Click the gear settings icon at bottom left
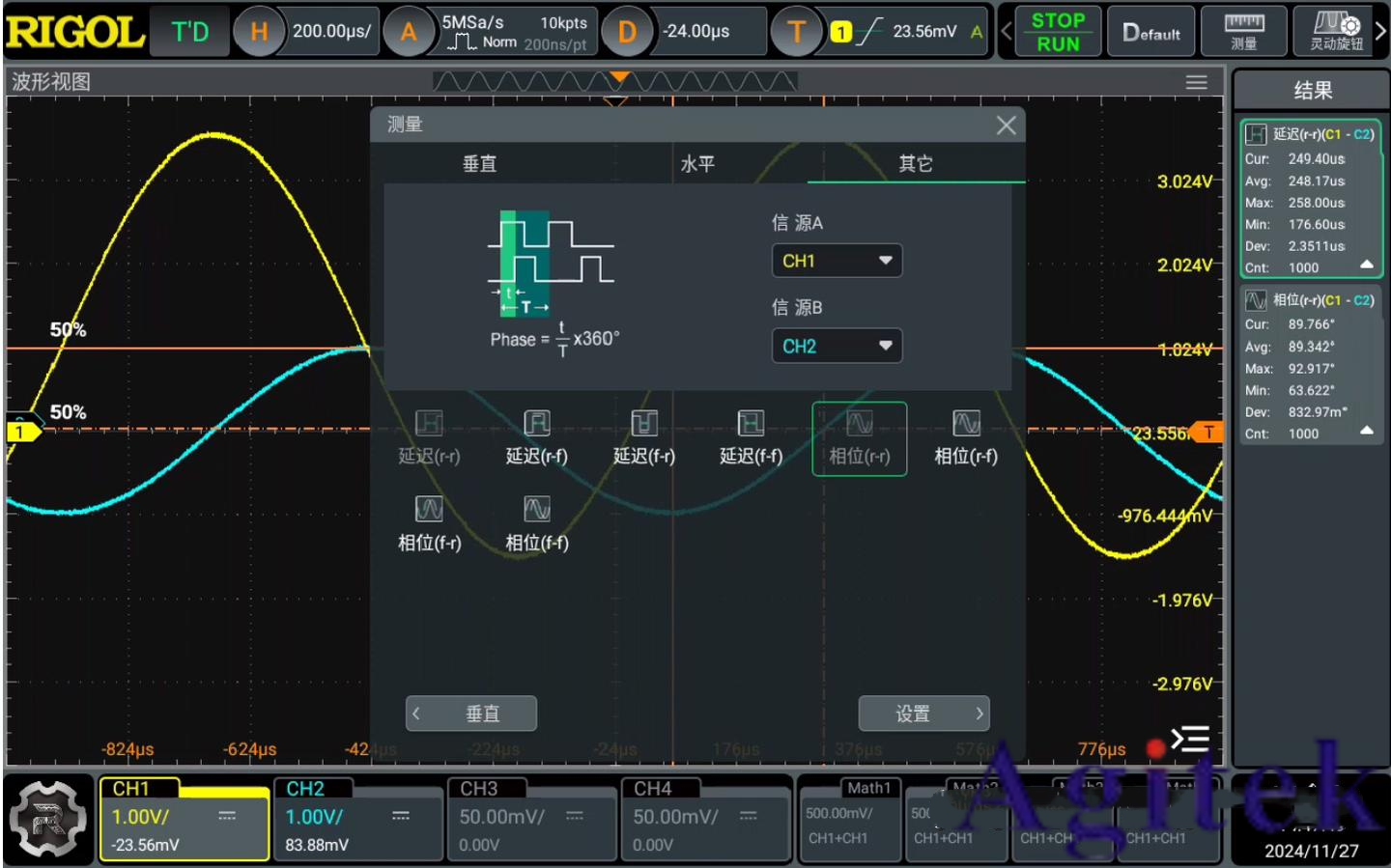1391x868 pixels. point(47,820)
